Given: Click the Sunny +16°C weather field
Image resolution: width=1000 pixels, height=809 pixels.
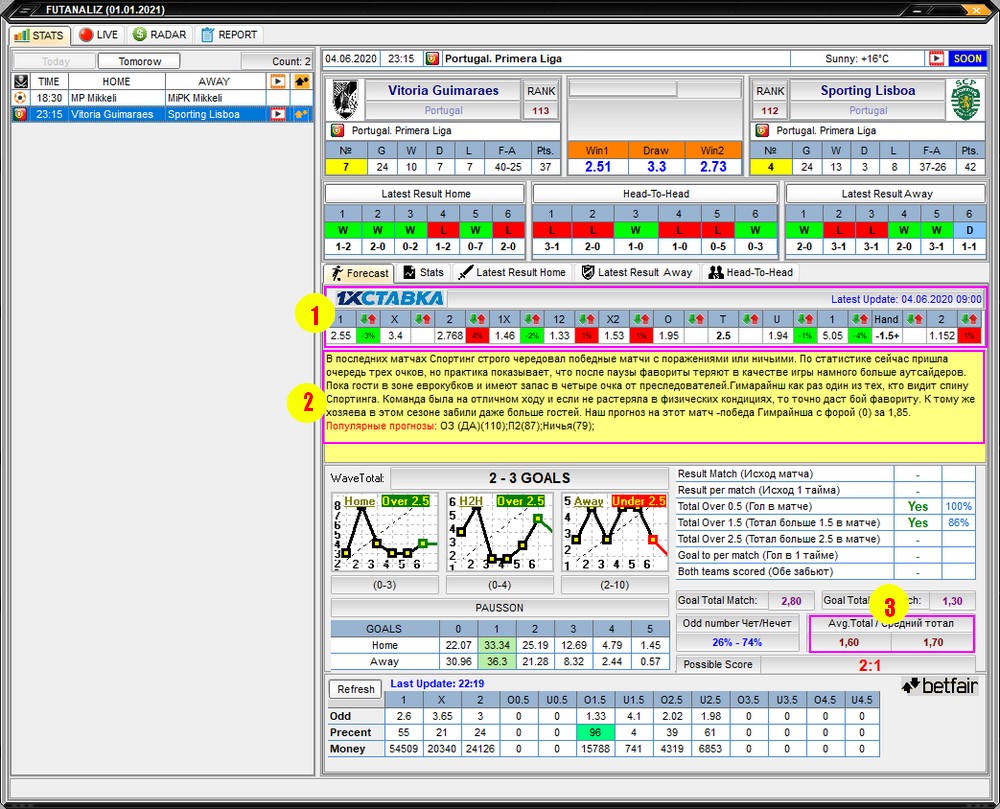Looking at the screenshot, I should coord(857,59).
